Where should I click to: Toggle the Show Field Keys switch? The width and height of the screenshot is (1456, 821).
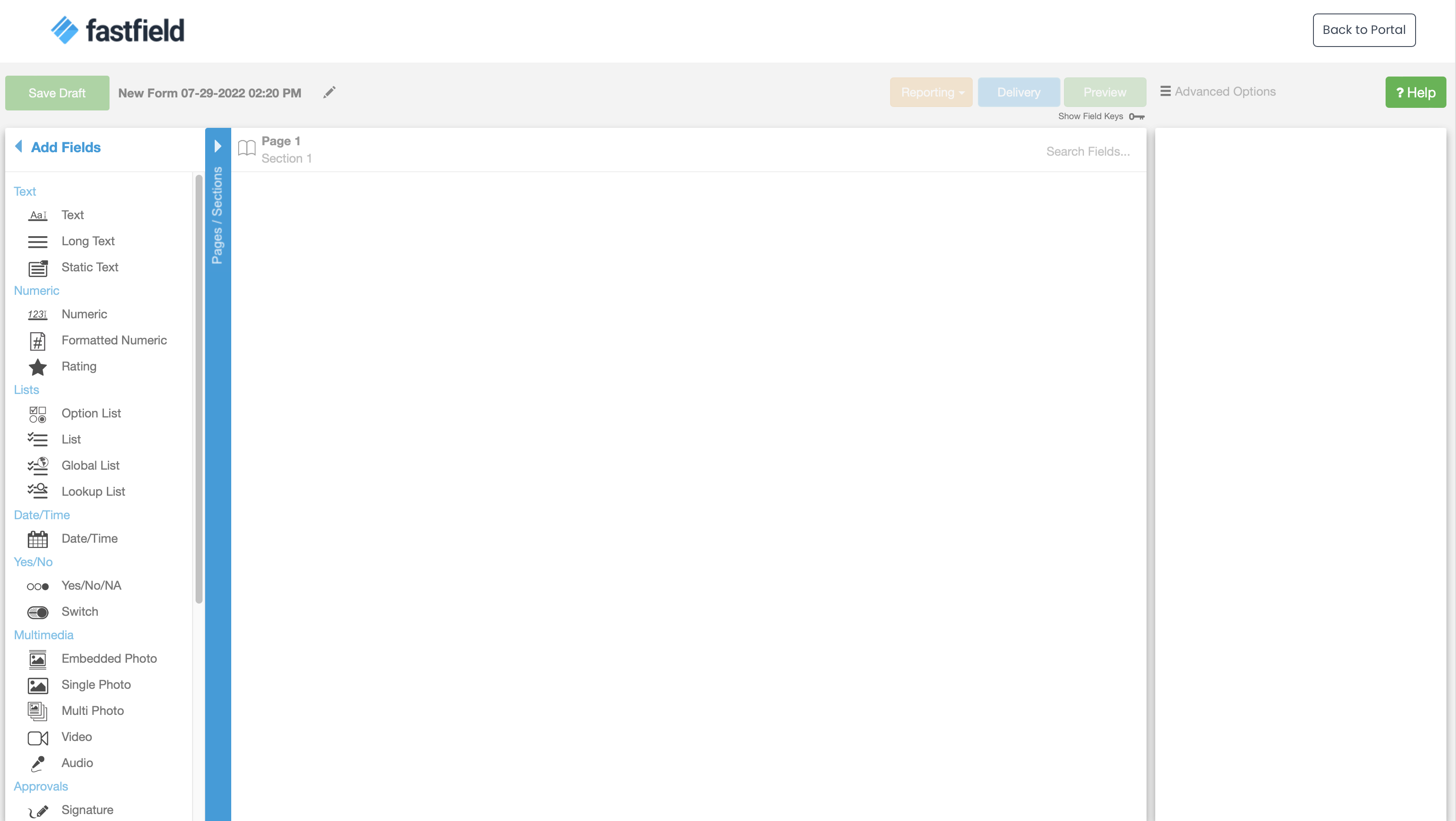pyautogui.click(x=1137, y=117)
